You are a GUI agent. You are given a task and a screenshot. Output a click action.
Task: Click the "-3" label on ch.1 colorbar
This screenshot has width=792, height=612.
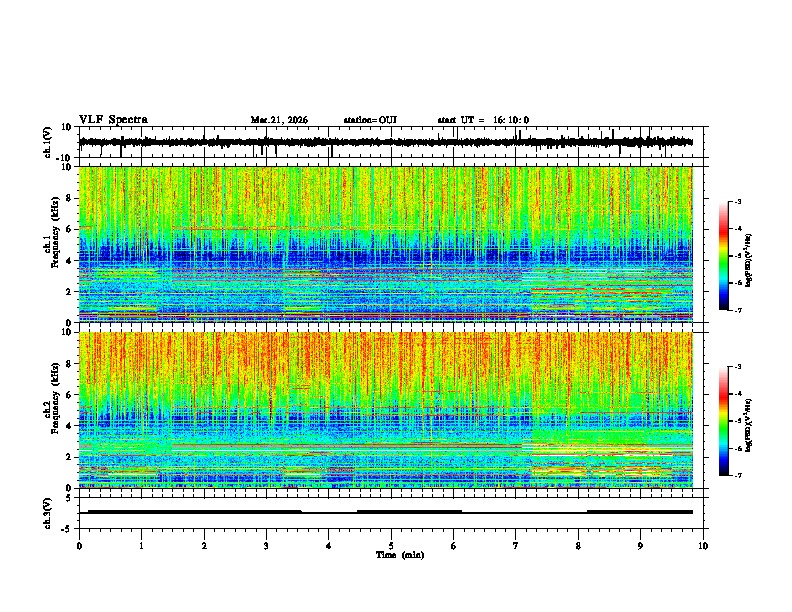pyautogui.click(x=737, y=201)
